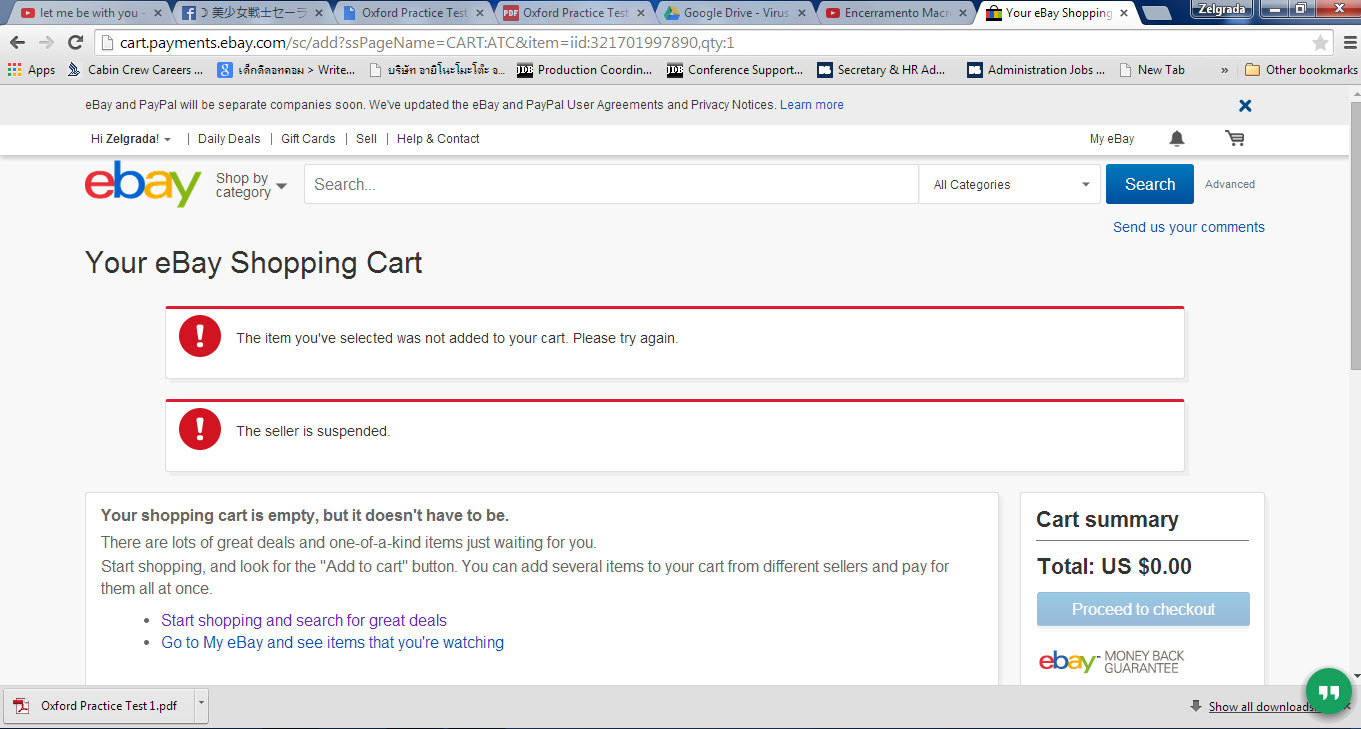Open options arrow for downloaded PDF item

tap(201, 704)
